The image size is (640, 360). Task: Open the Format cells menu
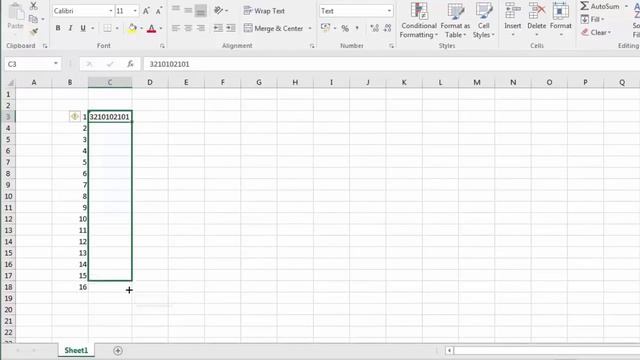561,19
